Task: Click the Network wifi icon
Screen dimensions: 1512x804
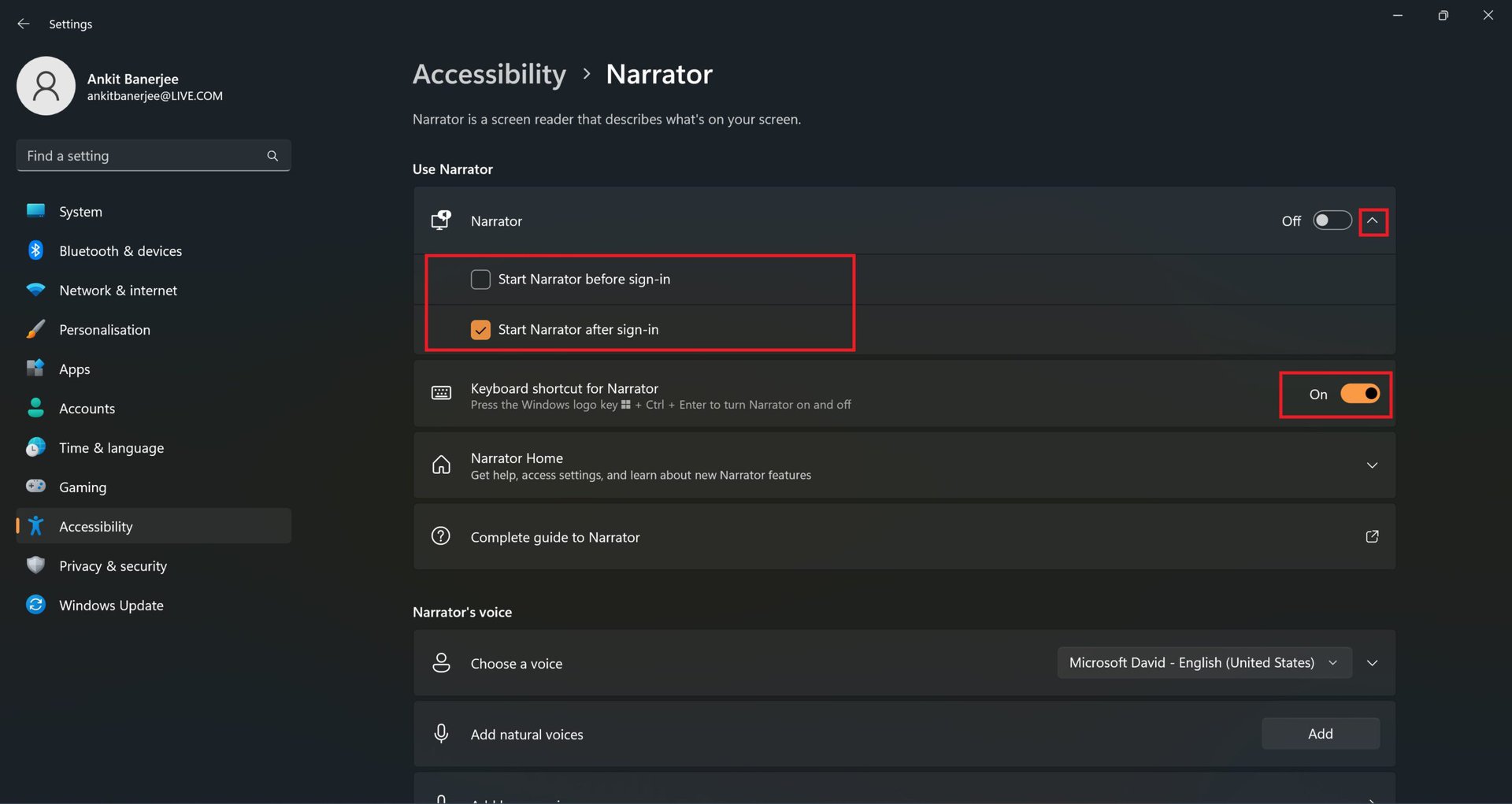Action: click(35, 290)
